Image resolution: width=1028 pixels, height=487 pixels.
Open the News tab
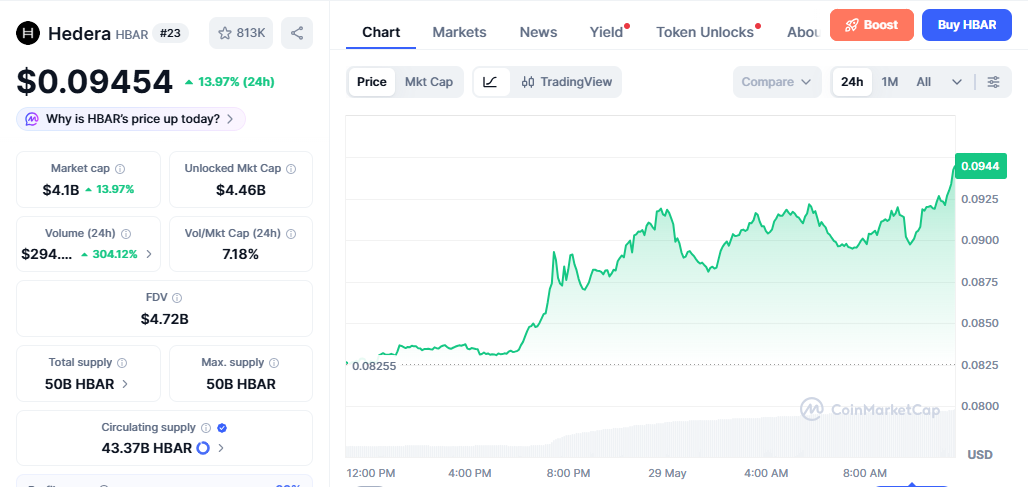pyautogui.click(x=538, y=32)
